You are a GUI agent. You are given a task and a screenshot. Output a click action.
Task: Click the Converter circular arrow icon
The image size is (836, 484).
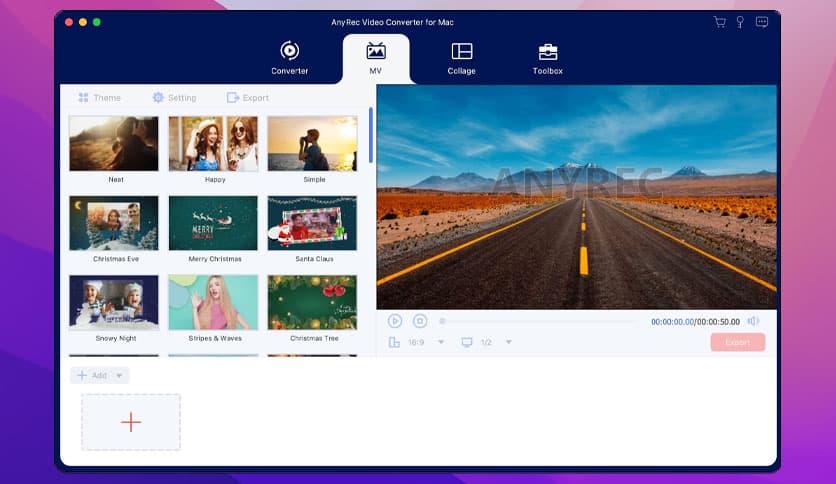click(x=290, y=51)
